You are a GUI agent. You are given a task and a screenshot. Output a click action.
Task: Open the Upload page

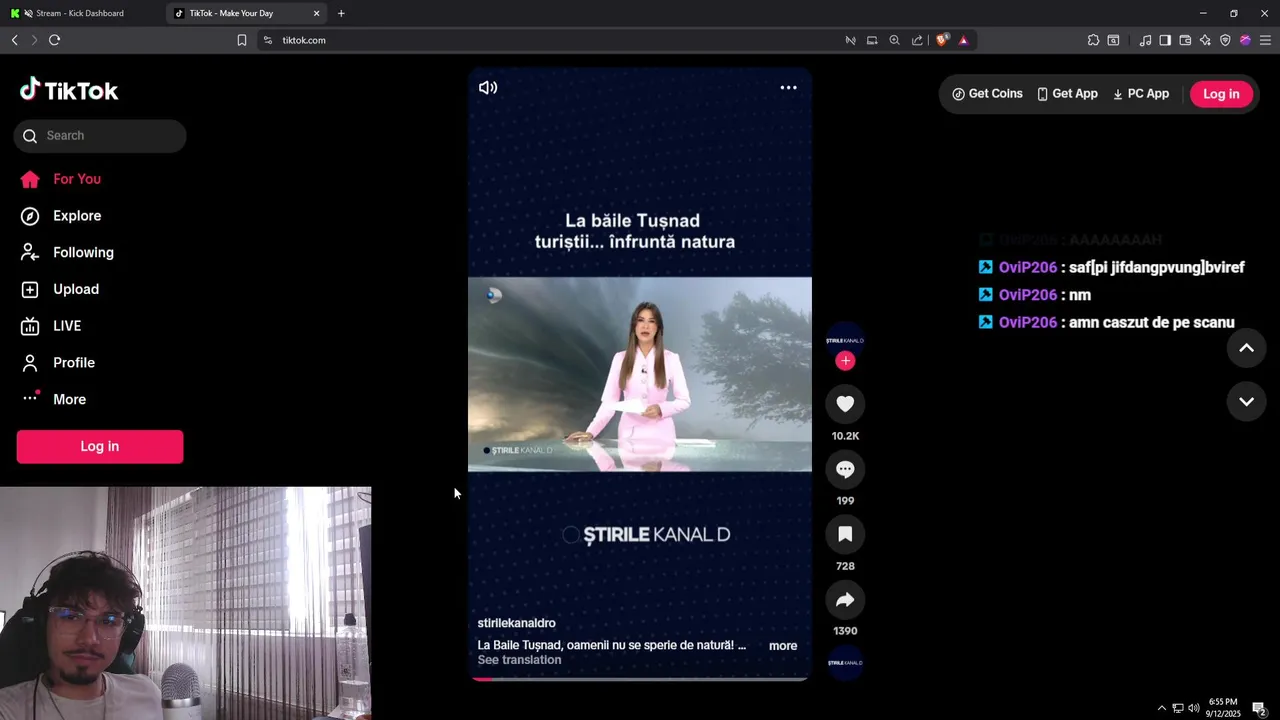pyautogui.click(x=61, y=289)
